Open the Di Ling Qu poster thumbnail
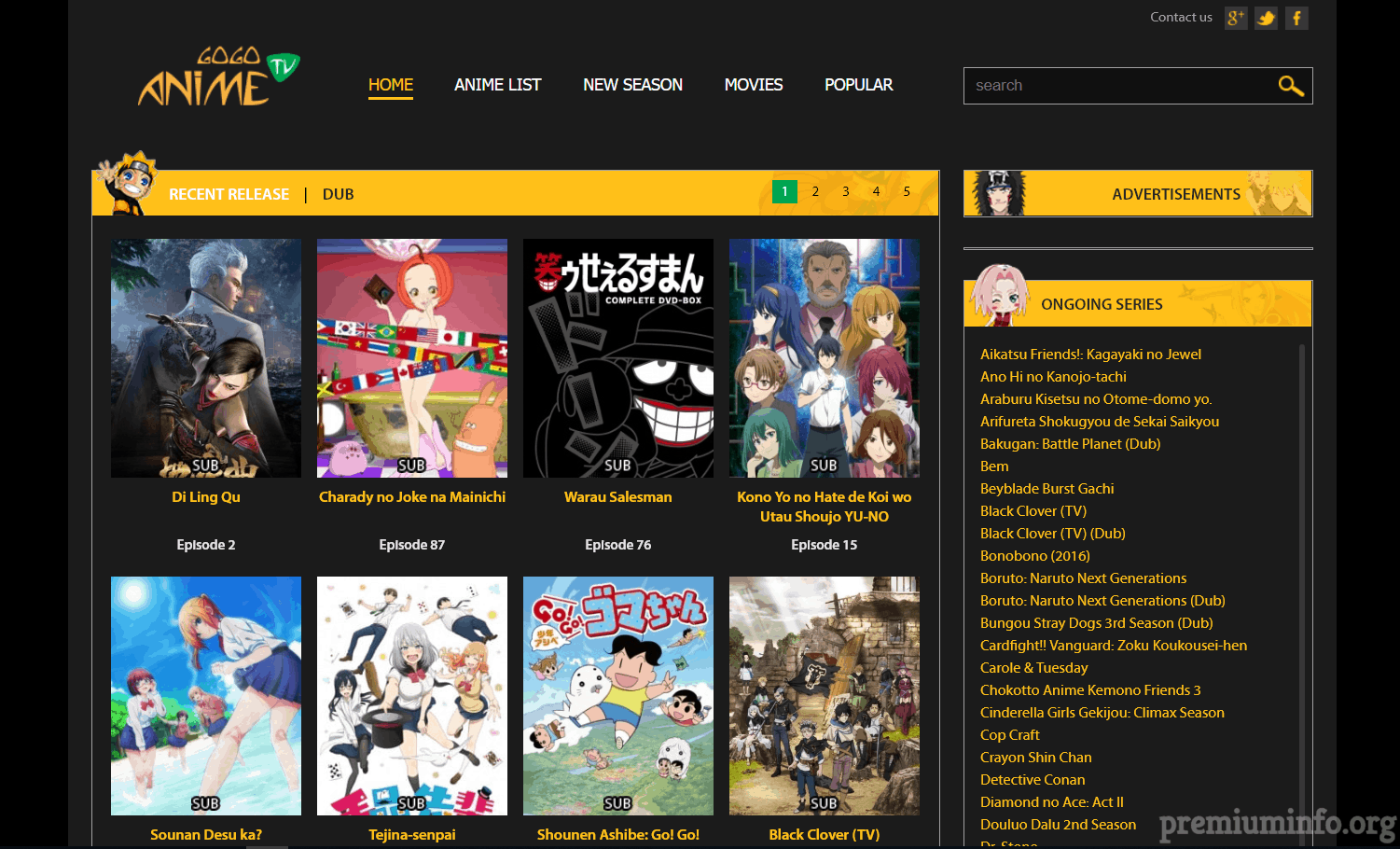1400x849 pixels. 206,358
